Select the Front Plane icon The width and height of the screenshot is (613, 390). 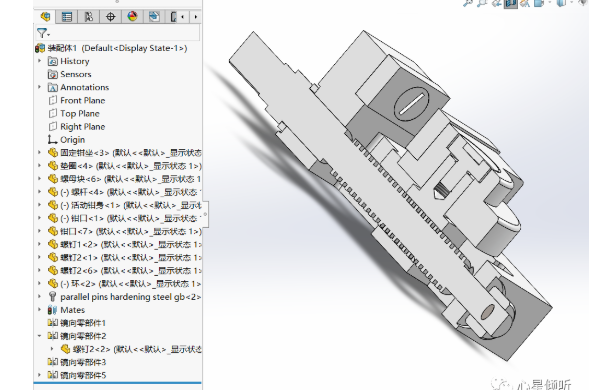52,100
